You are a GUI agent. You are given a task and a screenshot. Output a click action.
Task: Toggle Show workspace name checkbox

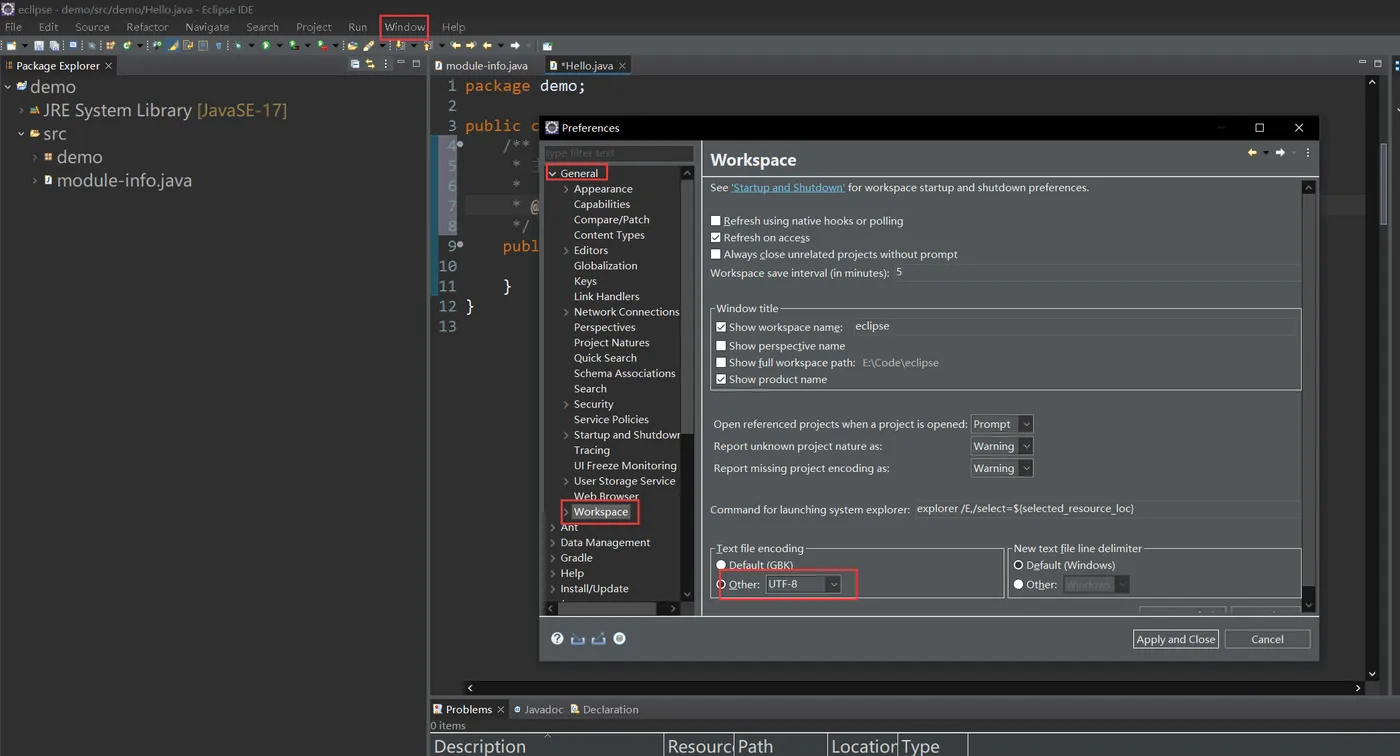click(x=721, y=327)
